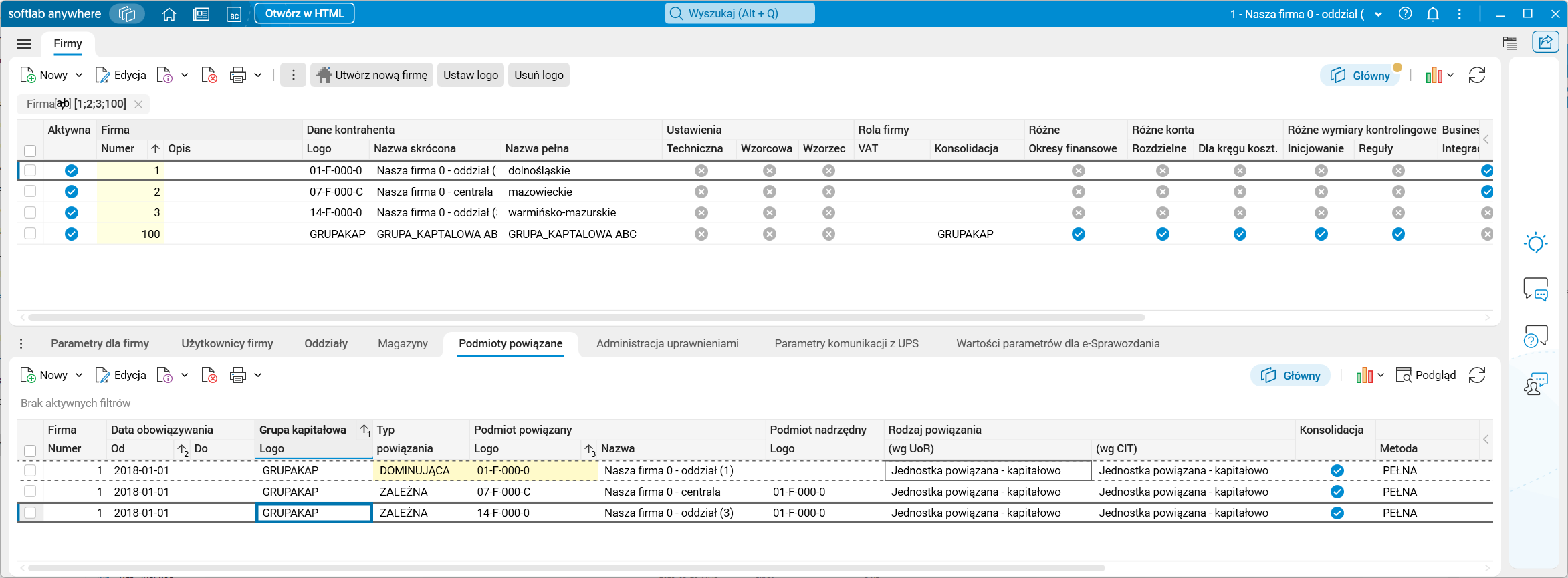Click the Ustaw logo button
Image resolution: width=1568 pixels, height=578 pixels.
[471, 76]
